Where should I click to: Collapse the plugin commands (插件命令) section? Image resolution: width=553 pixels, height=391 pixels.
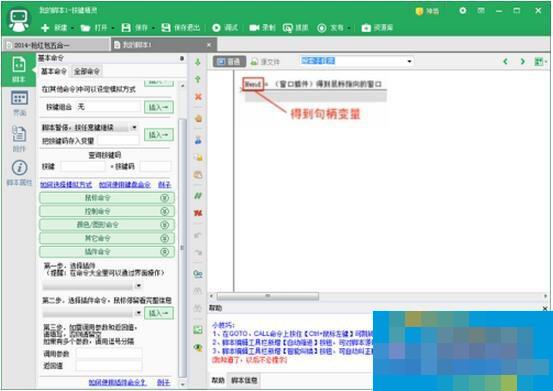pyautogui.click(x=107, y=252)
